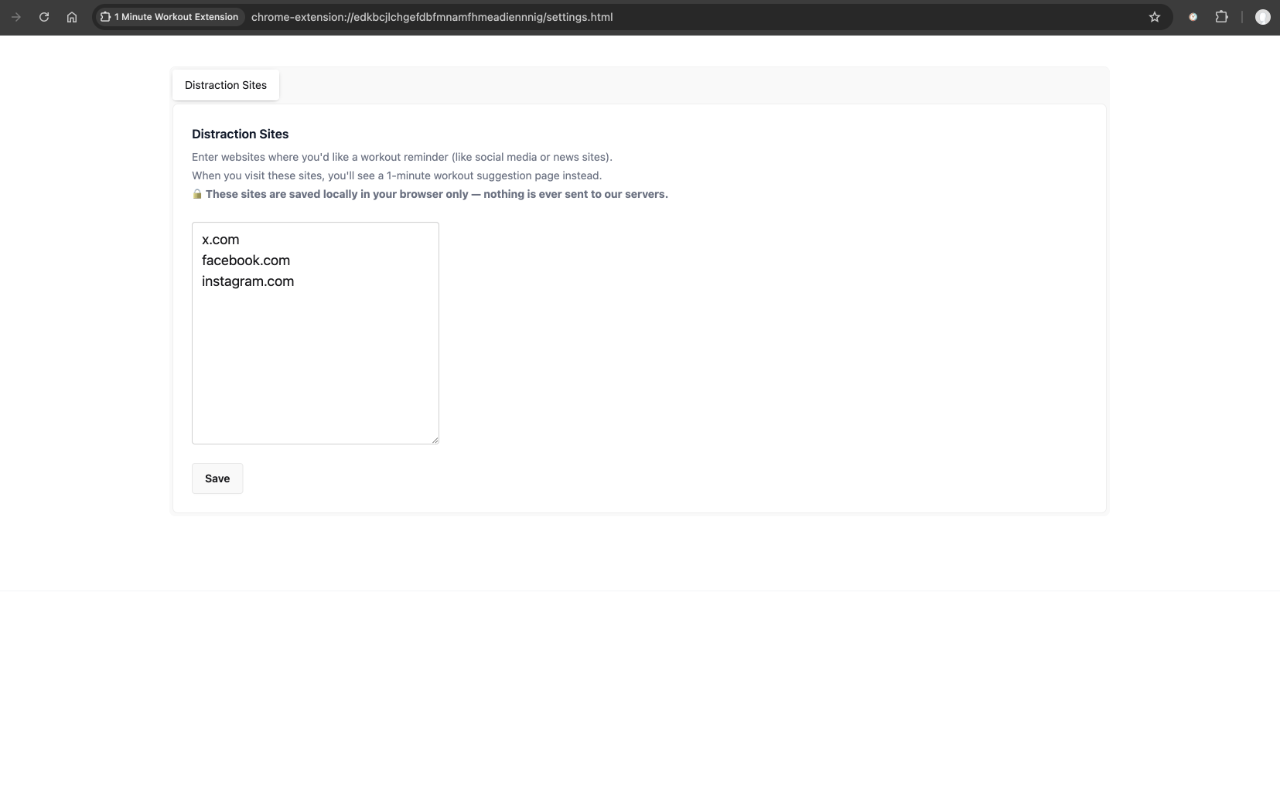Click the empty area of the sites textarea
The height and width of the screenshot is (800, 1280).
(315, 370)
